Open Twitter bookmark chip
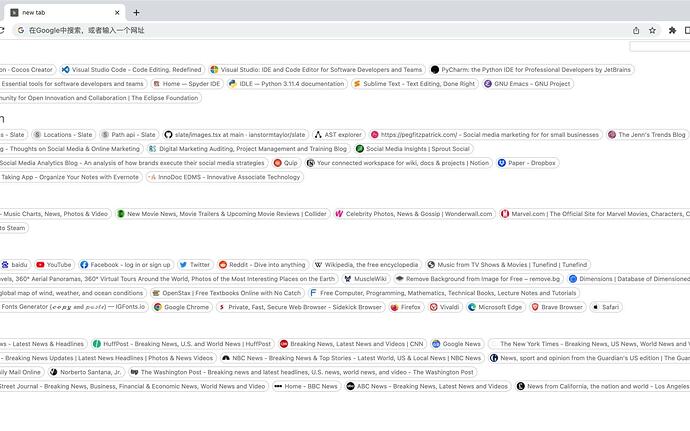Viewport: 690px width, 431px height. [195, 265]
